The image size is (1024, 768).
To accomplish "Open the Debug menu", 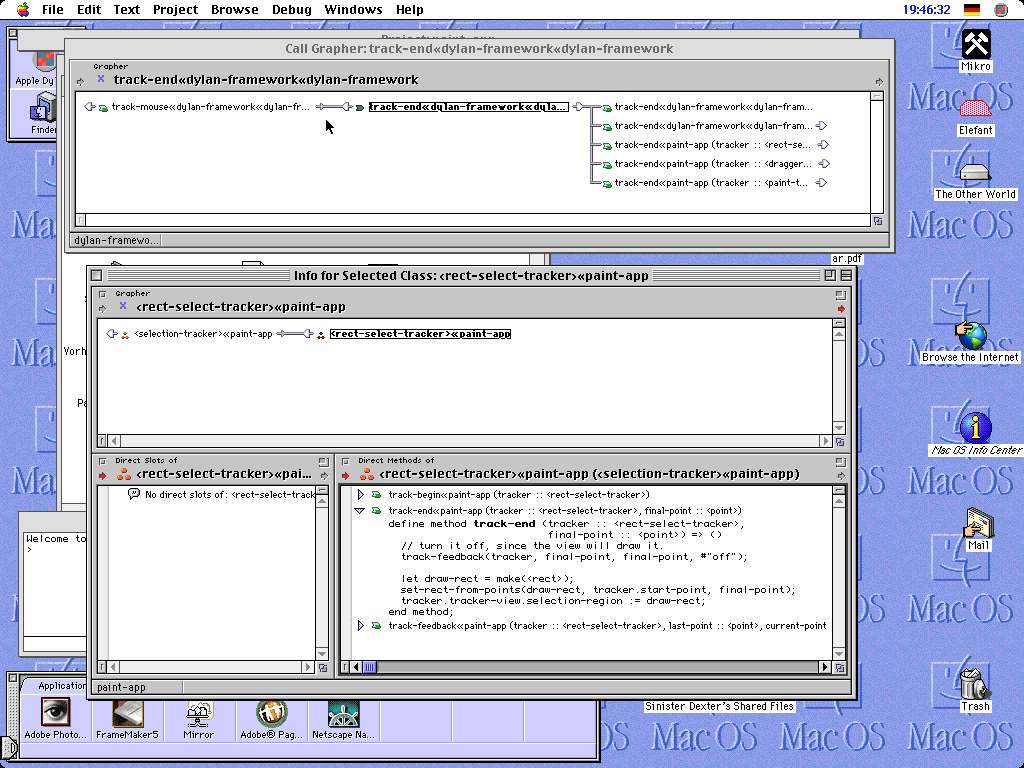I will [x=291, y=10].
